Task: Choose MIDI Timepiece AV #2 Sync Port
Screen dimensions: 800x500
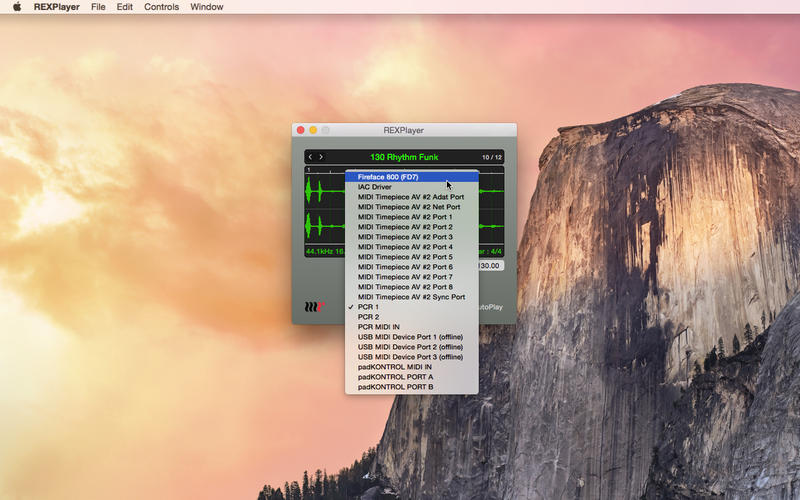Action: (412, 297)
